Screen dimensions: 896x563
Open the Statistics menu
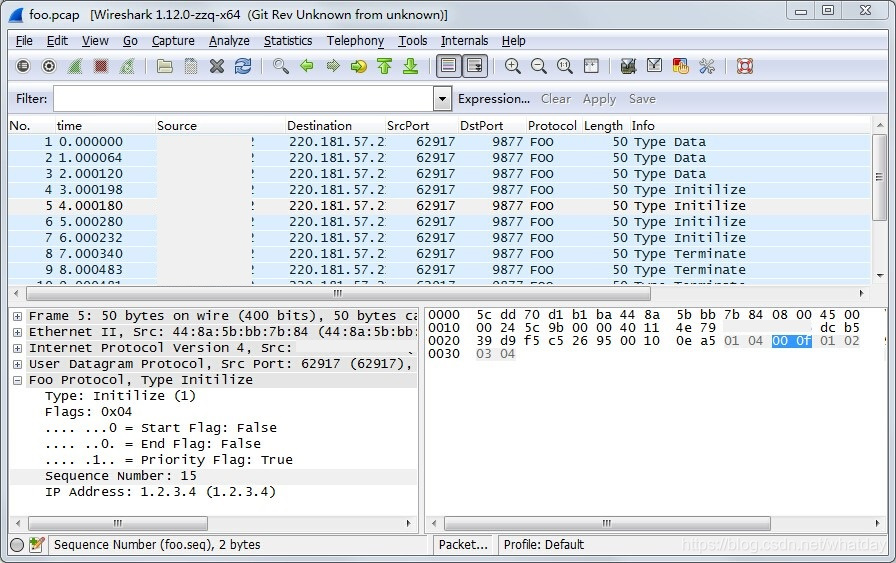tap(288, 41)
